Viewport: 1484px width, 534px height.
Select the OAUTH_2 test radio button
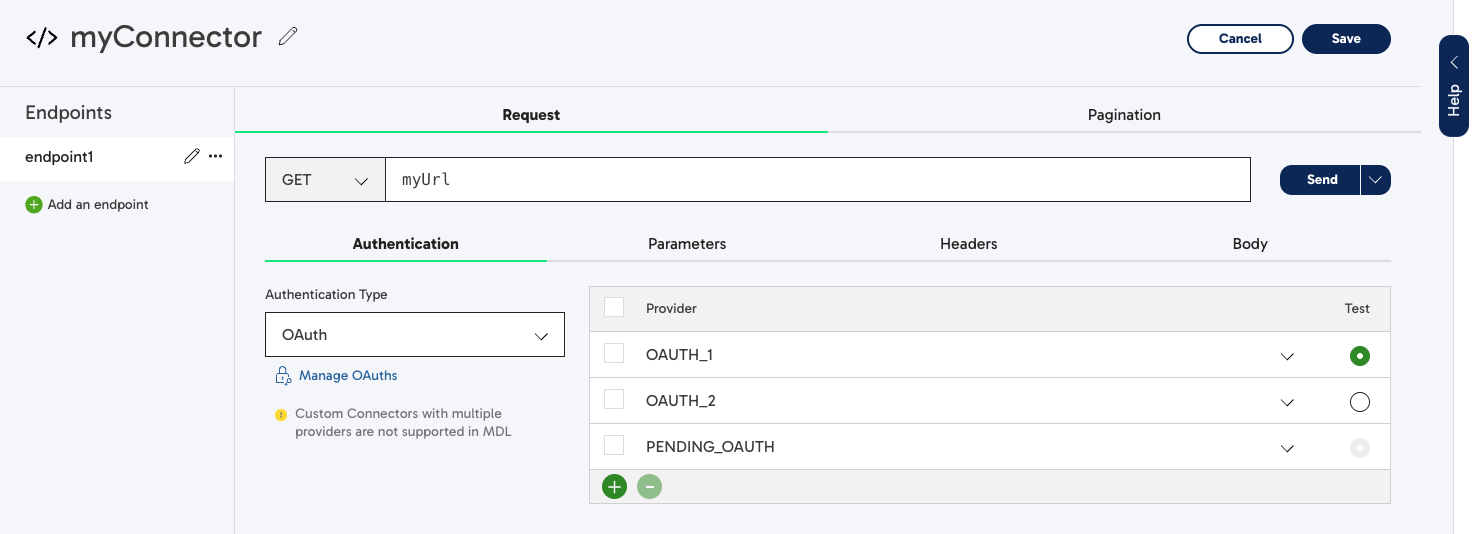(1359, 402)
